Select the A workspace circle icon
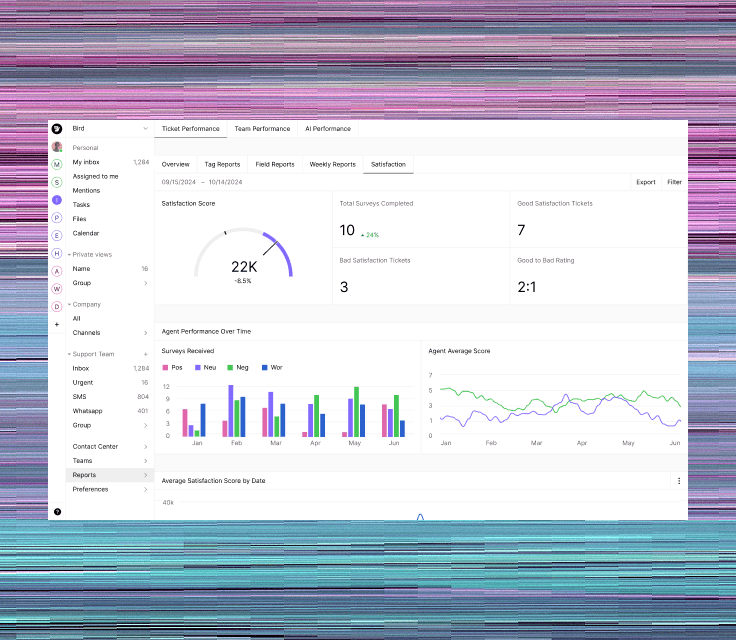Viewport: 736px width, 640px height. pyautogui.click(x=57, y=271)
